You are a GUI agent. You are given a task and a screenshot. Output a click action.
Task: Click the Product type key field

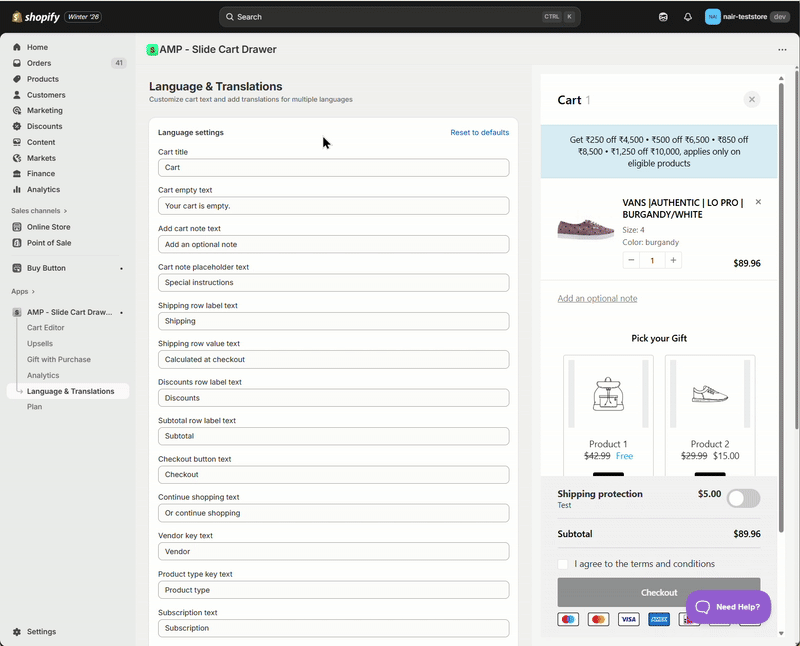click(333, 590)
